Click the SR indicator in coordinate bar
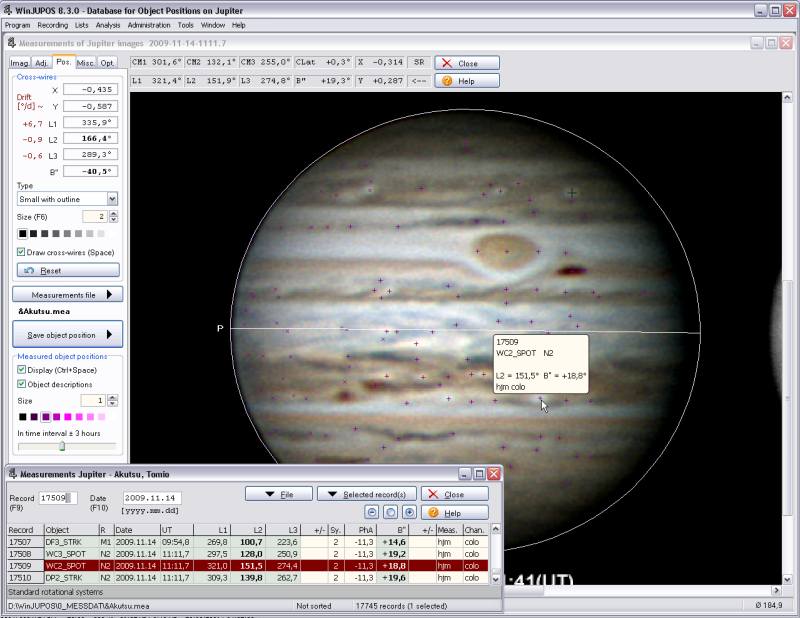The height and width of the screenshot is (618, 800). point(419,62)
